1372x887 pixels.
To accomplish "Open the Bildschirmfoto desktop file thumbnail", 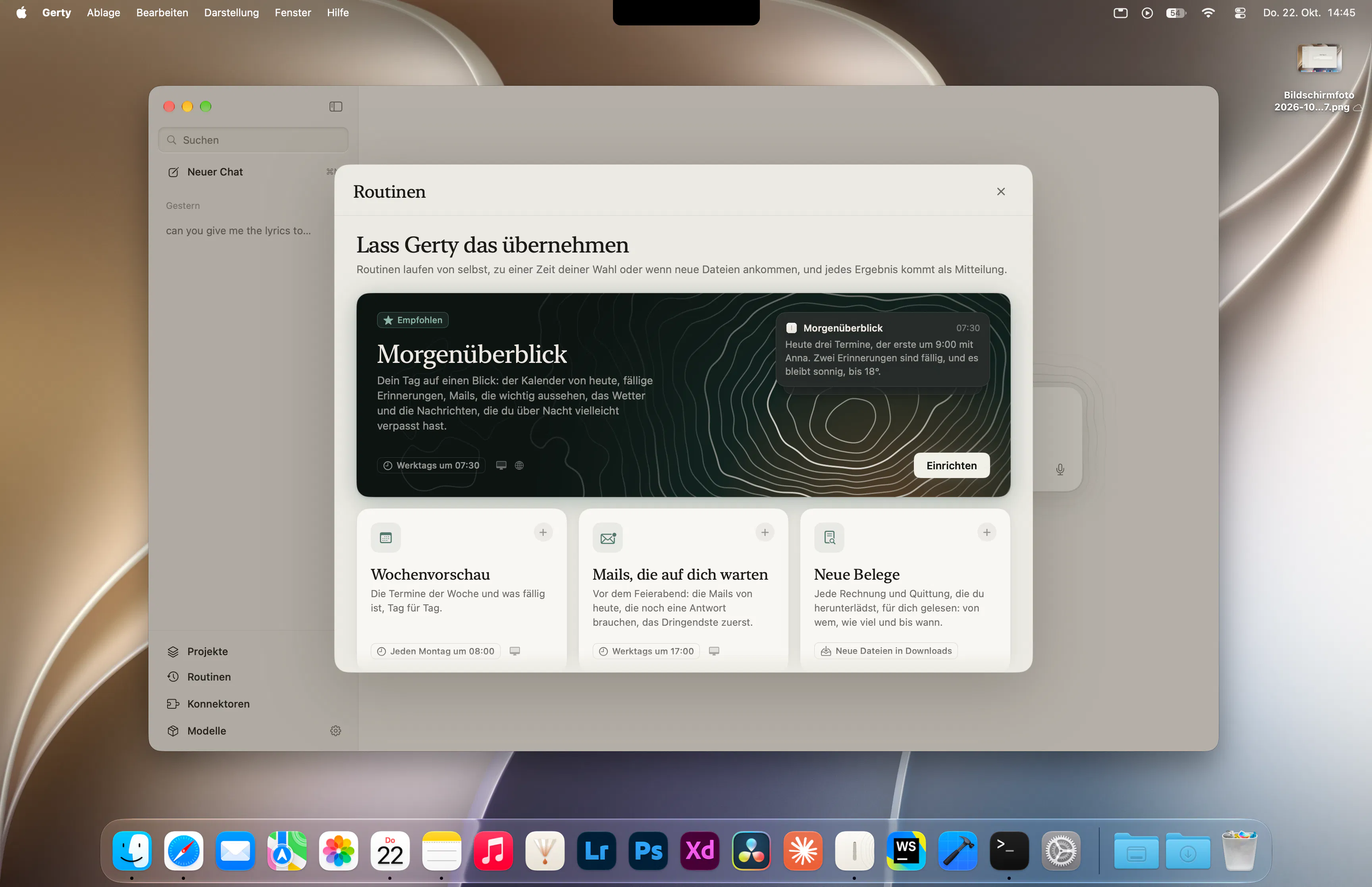I will pyautogui.click(x=1319, y=58).
